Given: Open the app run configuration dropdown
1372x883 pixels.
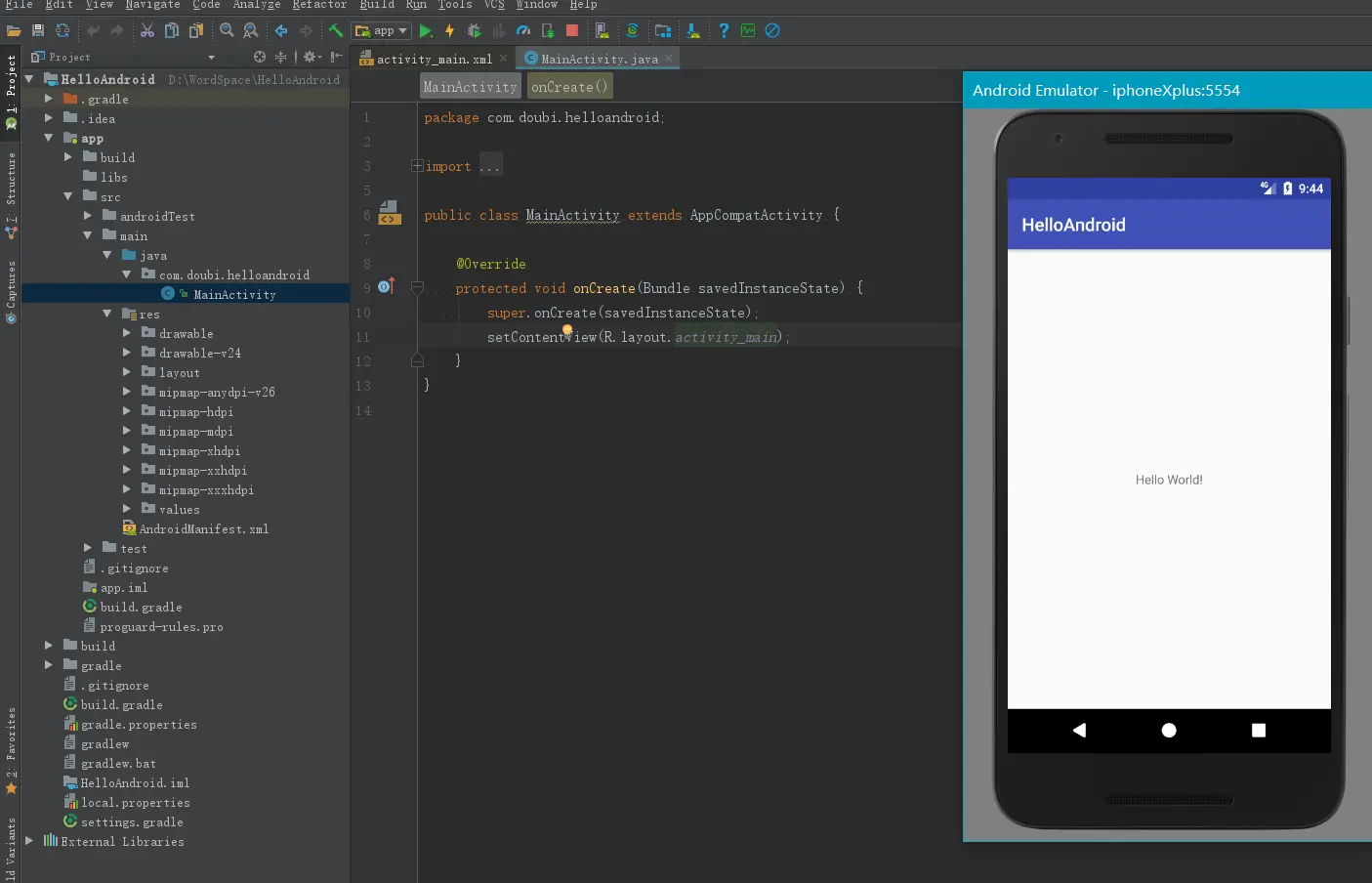Looking at the screenshot, I should pos(382,31).
